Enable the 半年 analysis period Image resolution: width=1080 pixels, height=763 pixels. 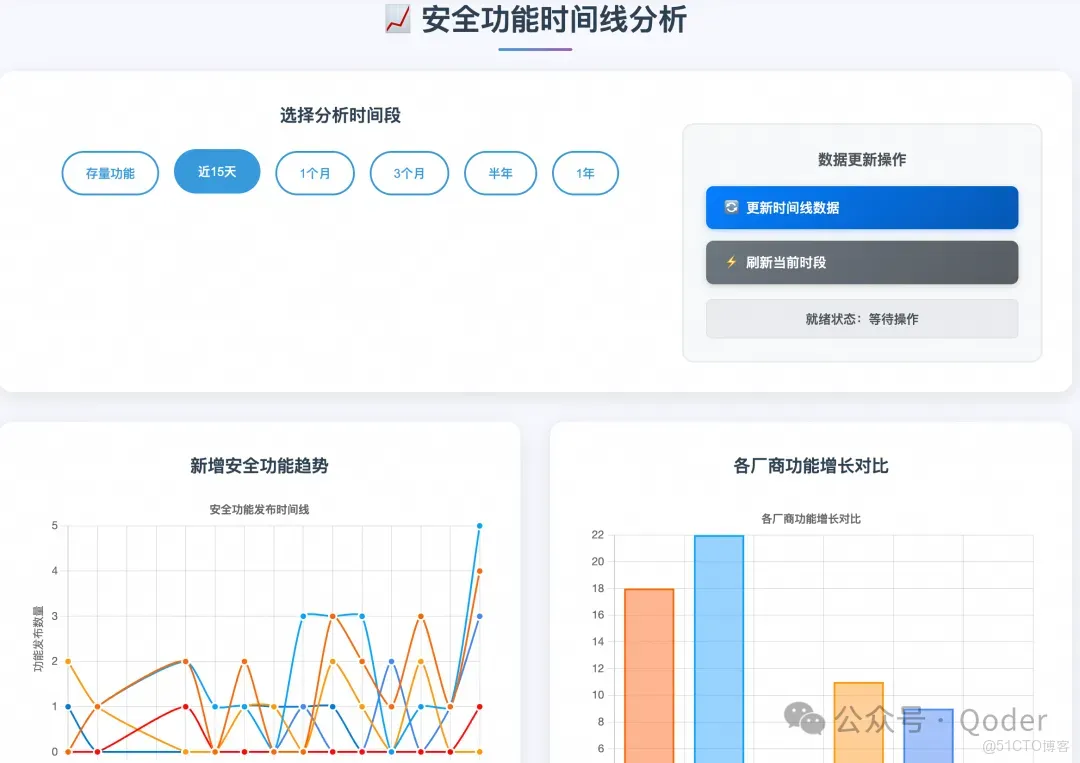click(x=500, y=172)
